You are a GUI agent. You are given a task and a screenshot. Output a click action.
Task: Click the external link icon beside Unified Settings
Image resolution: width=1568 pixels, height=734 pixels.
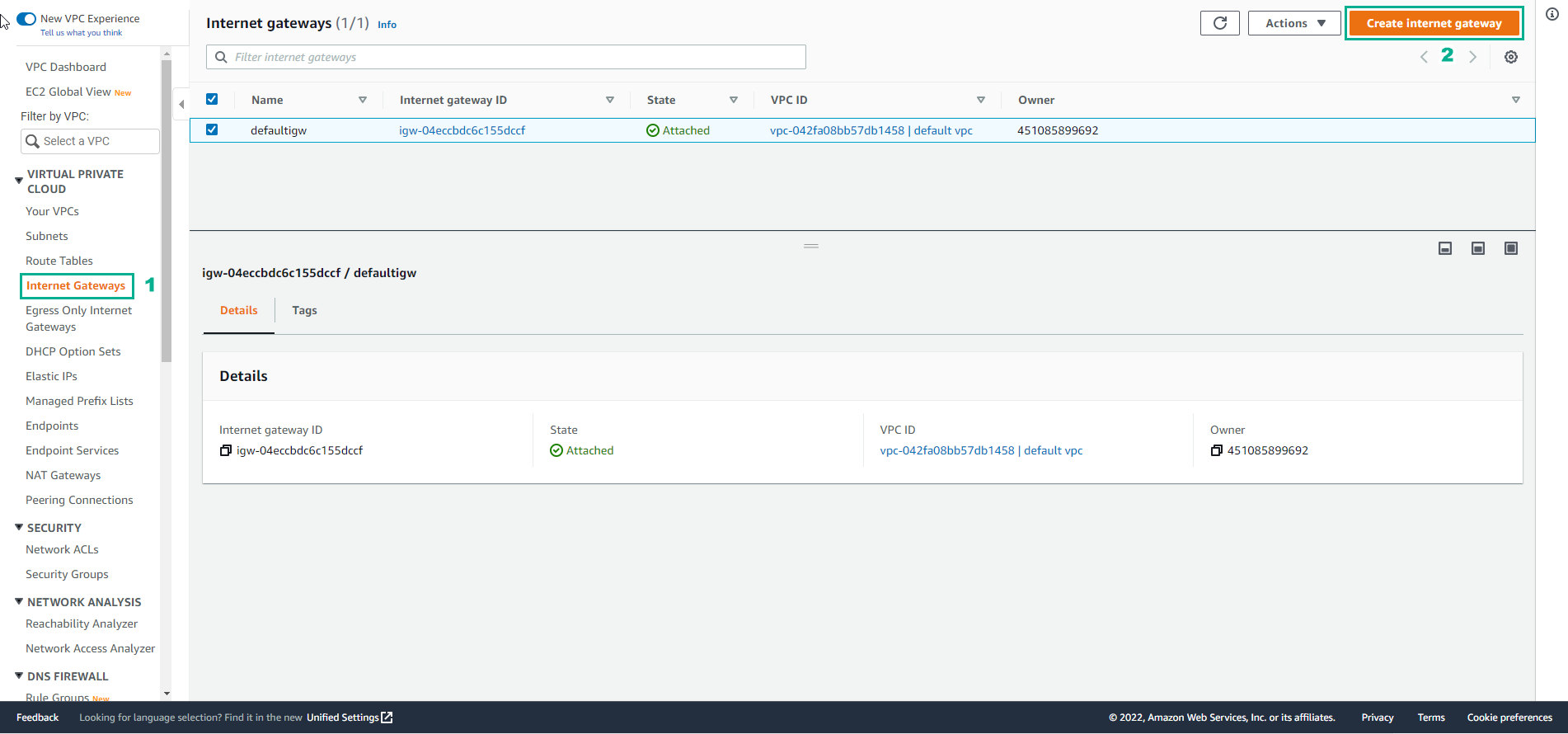click(387, 718)
